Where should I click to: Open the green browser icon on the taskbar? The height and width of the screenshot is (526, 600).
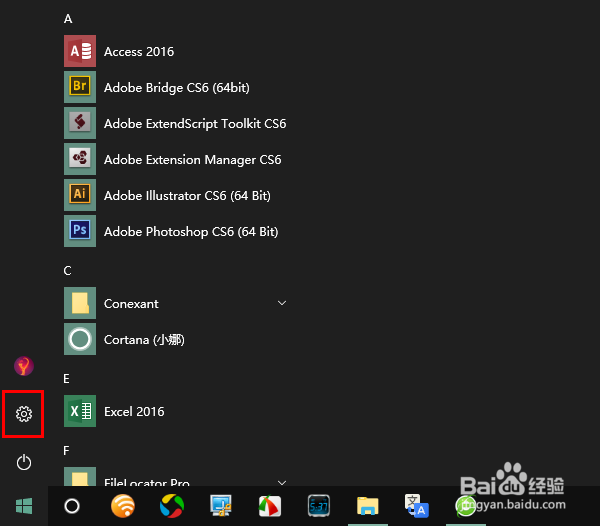(x=466, y=506)
